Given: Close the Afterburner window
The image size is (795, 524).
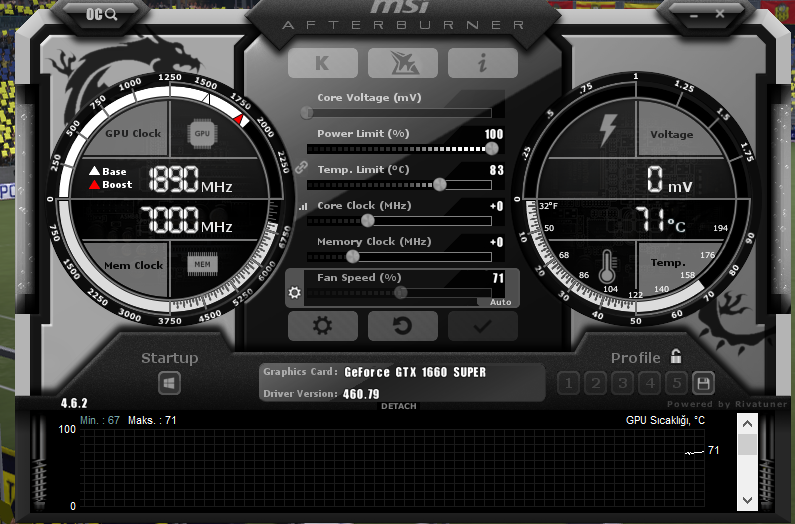Looking at the screenshot, I should pos(720,14).
